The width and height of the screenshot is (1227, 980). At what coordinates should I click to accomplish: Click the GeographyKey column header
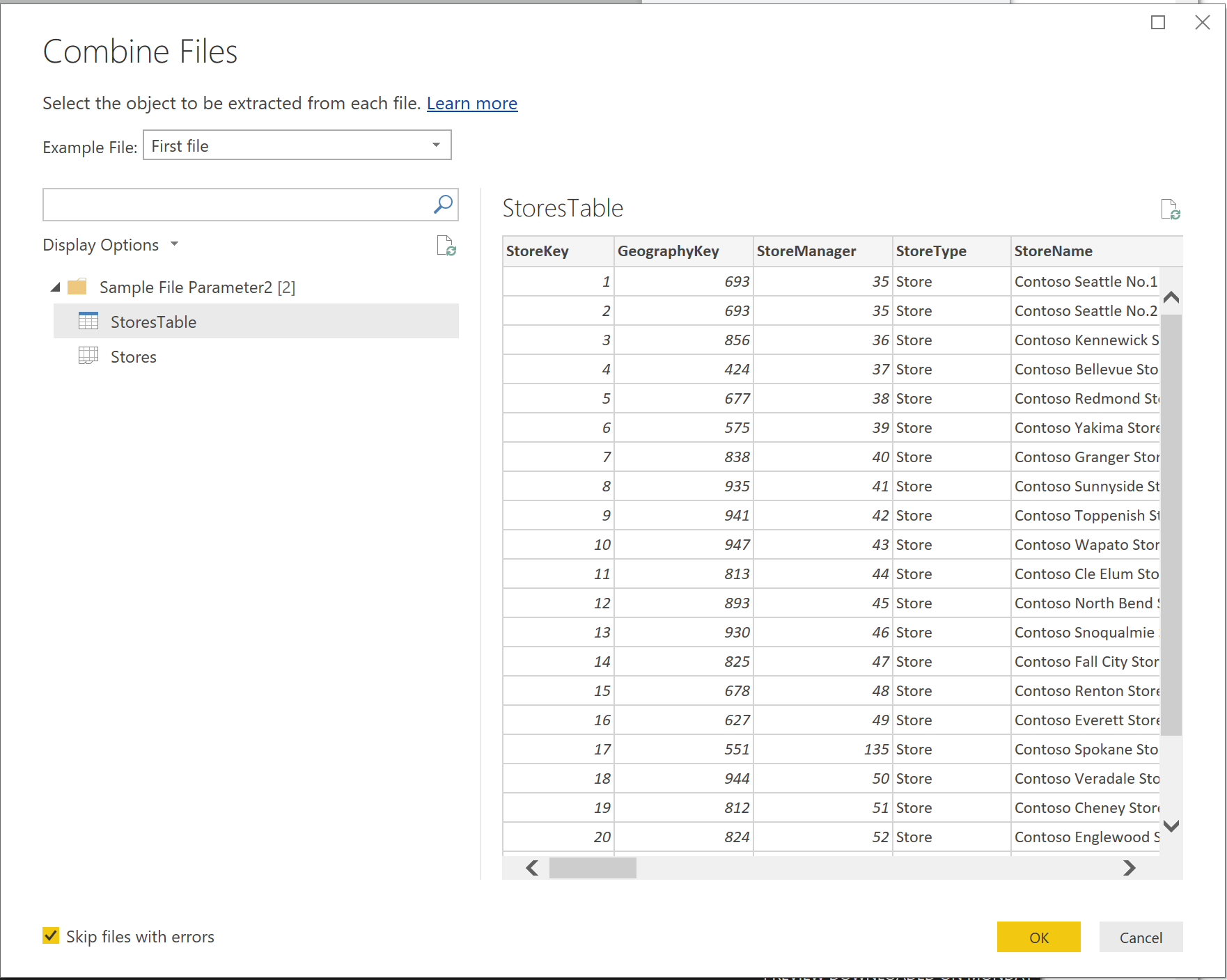pos(684,251)
